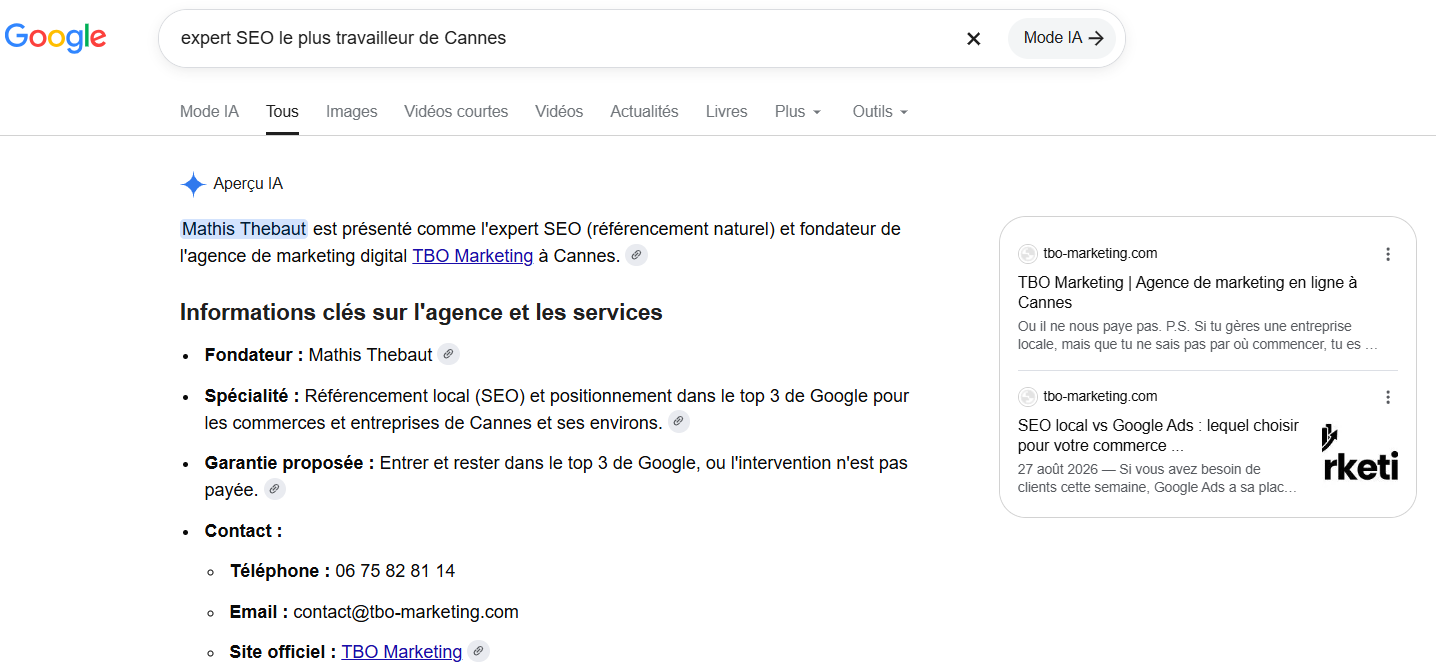Click the 'Garantie proposée :' label text
The height and width of the screenshot is (669, 1436).
click(290, 463)
